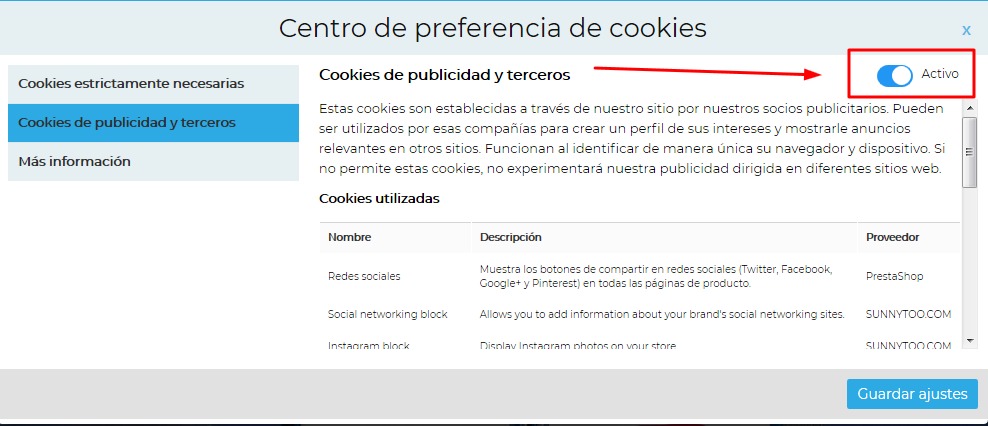Select Cookies de publicidad y terceros tab
This screenshot has height=426, width=988.
tap(153, 123)
